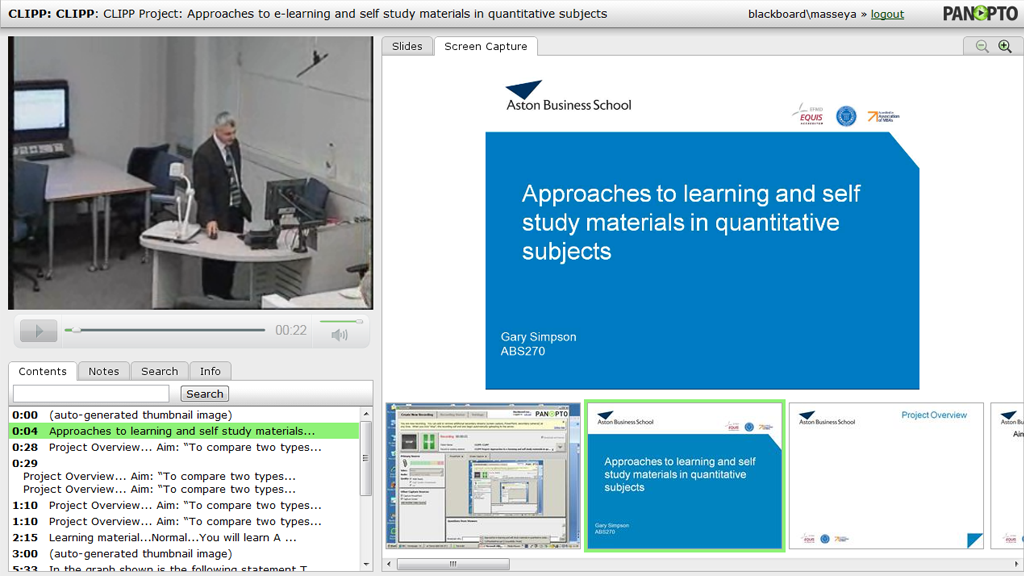
Task: Click the thumbnail strip horizontal scrollbar handle
Action: pos(453,564)
